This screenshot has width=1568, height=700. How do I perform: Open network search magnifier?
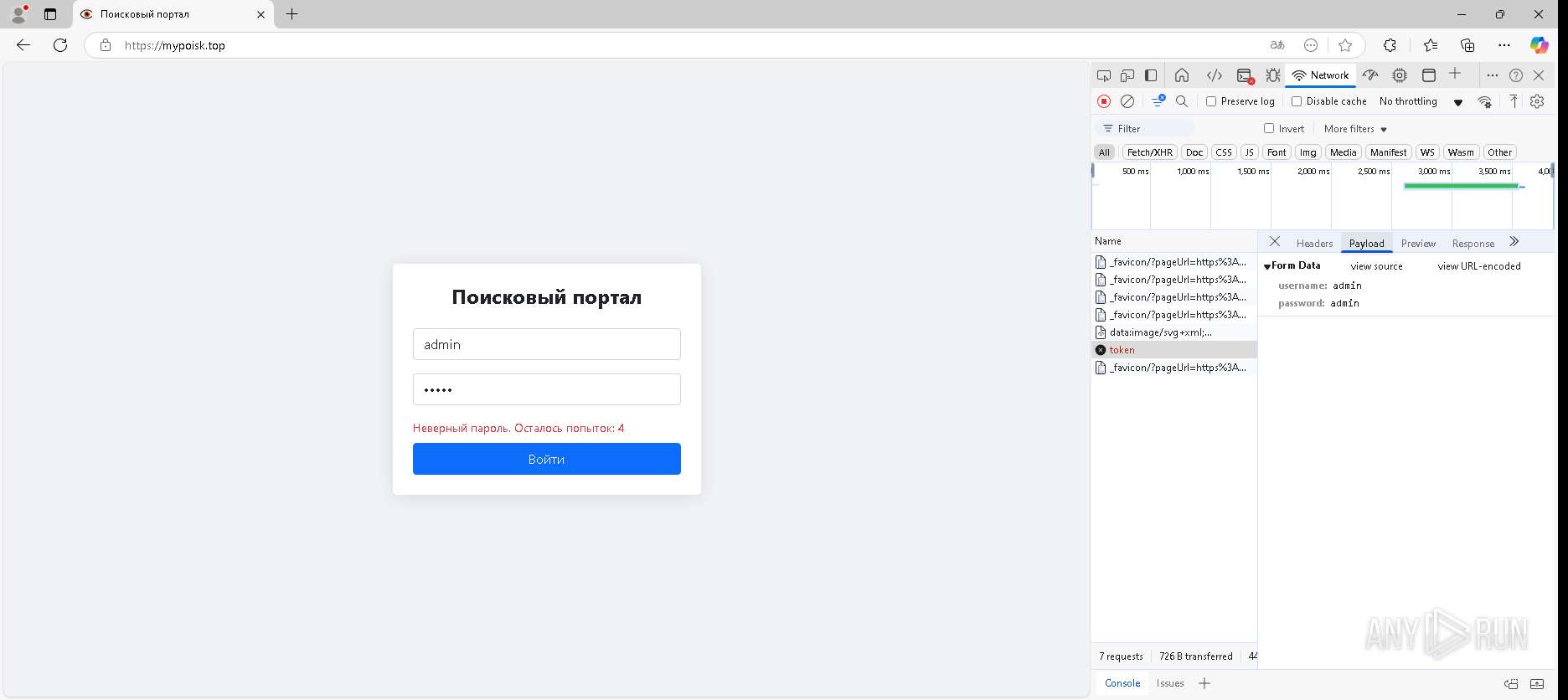click(1182, 101)
